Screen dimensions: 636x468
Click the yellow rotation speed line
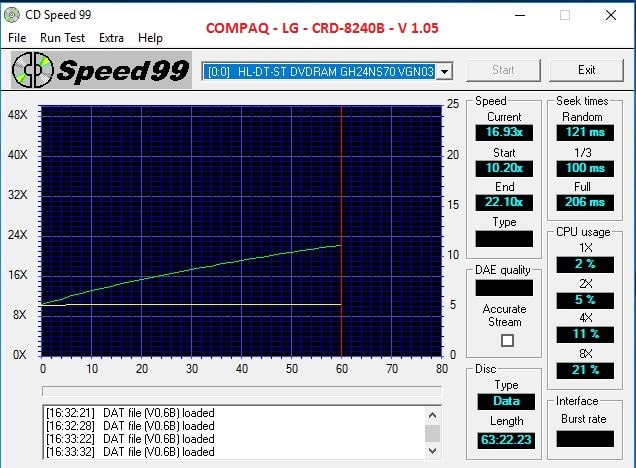coord(191,304)
